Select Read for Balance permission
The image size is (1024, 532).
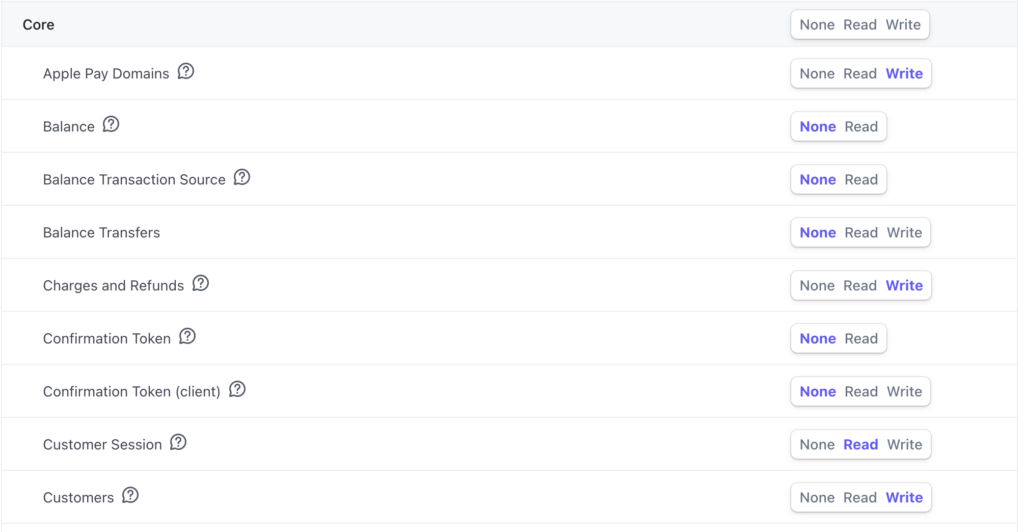[x=861, y=127]
